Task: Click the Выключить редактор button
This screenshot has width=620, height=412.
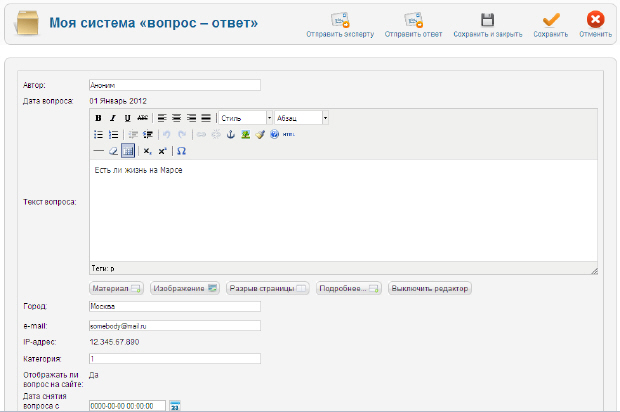Action: point(429,288)
